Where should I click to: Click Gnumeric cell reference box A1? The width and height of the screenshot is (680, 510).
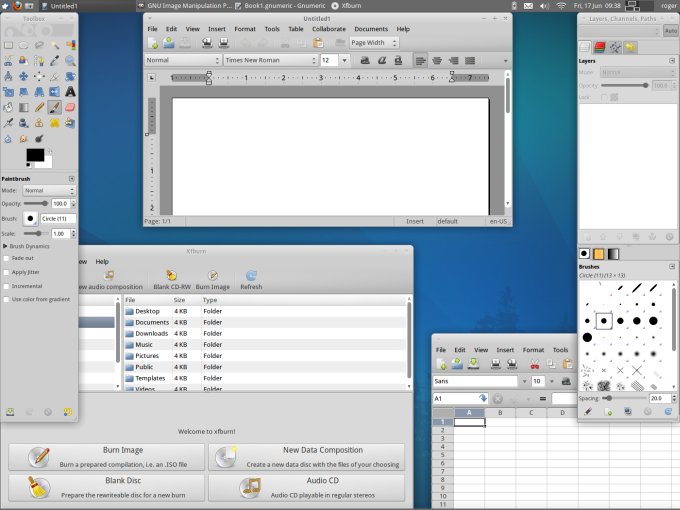pyautogui.click(x=461, y=399)
